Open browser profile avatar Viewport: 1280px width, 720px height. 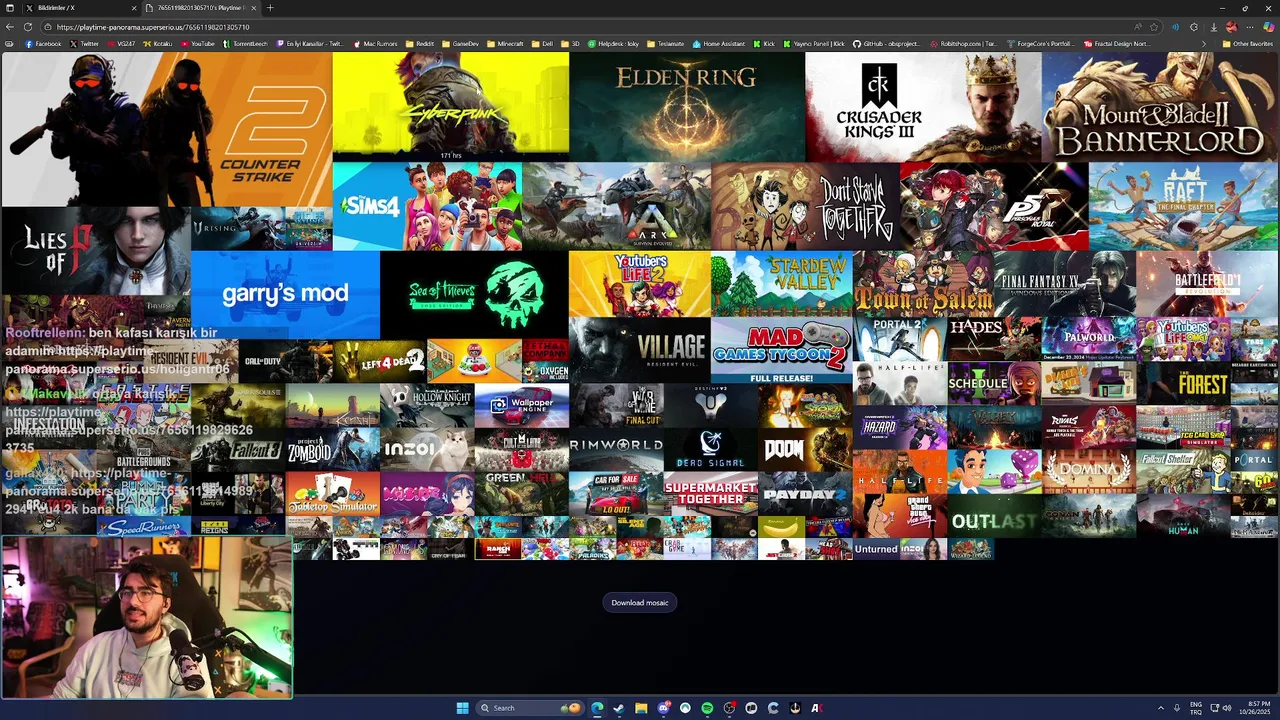[1231, 27]
